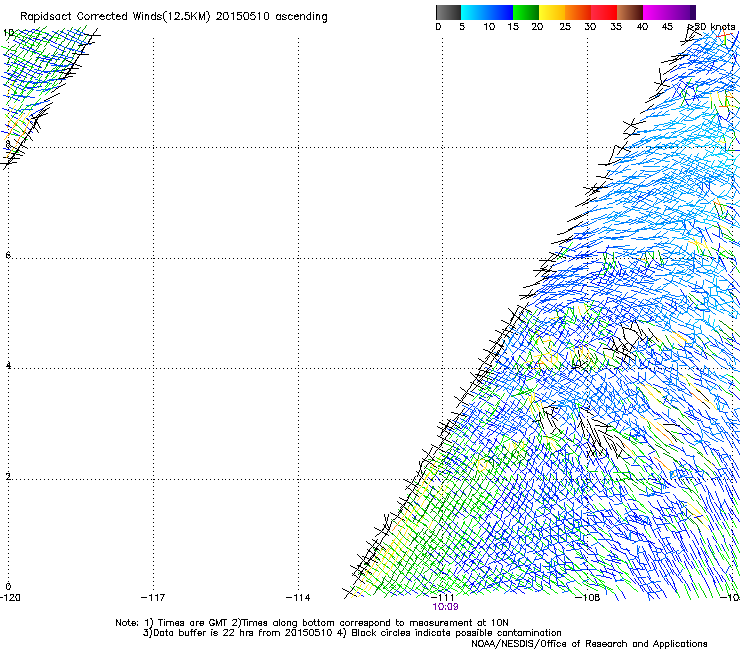Click the NOAA/NESDIS Office of Research credit
This screenshot has width=740, height=650.
[589, 644]
